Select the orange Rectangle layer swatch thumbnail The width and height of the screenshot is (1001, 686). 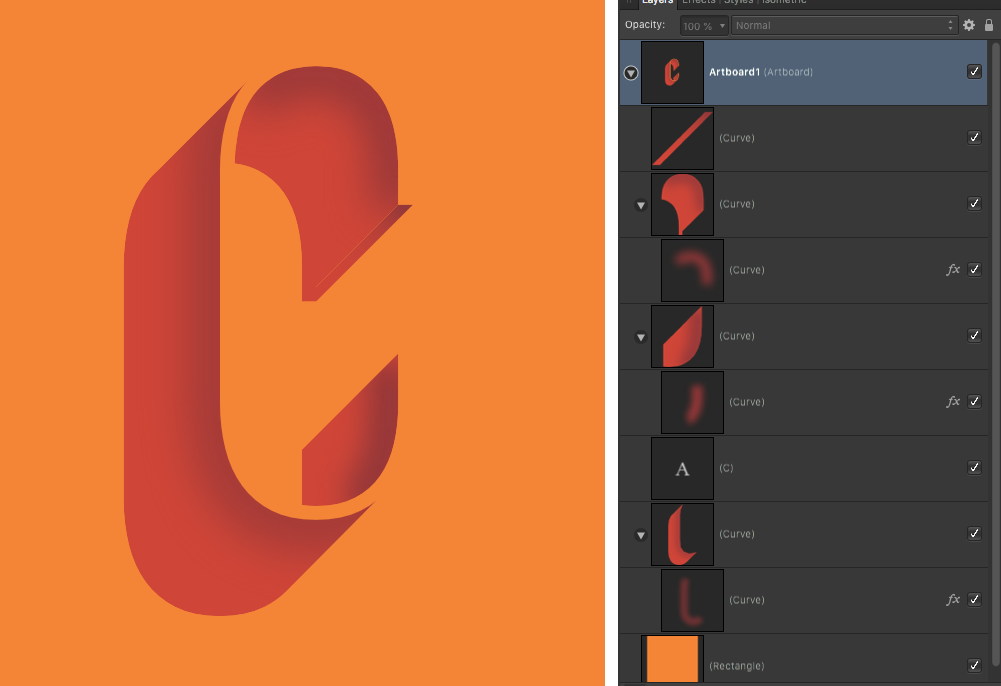tap(672, 659)
